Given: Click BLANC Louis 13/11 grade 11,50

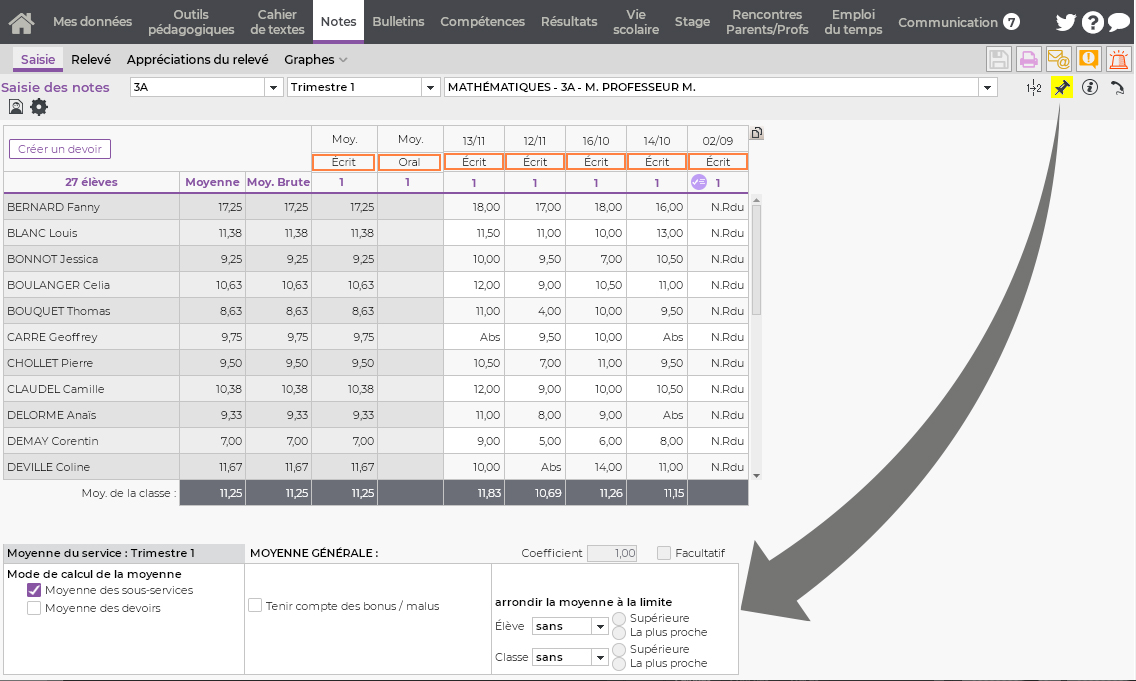Looking at the screenshot, I should coord(474,233).
